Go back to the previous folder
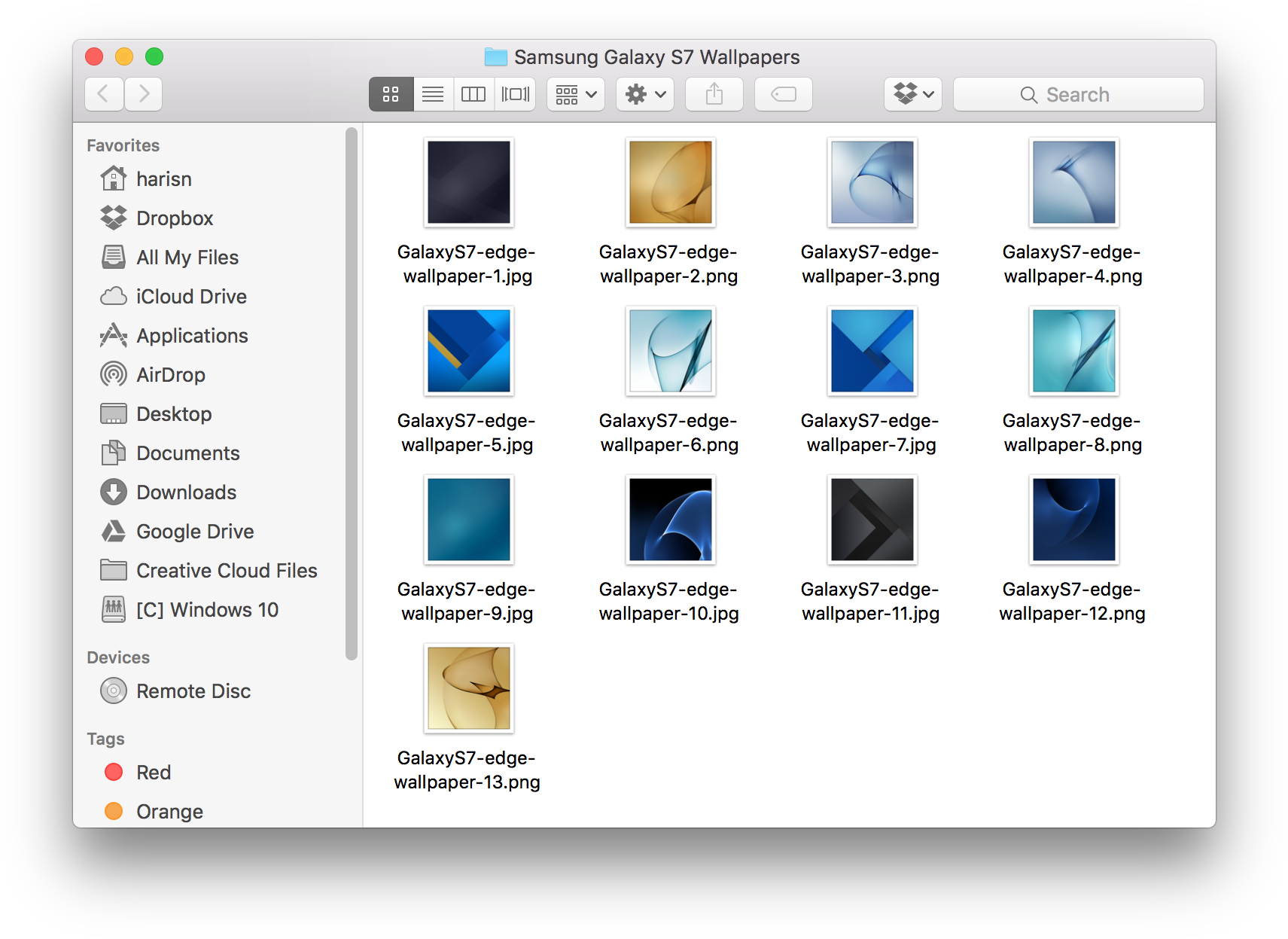 (x=104, y=94)
